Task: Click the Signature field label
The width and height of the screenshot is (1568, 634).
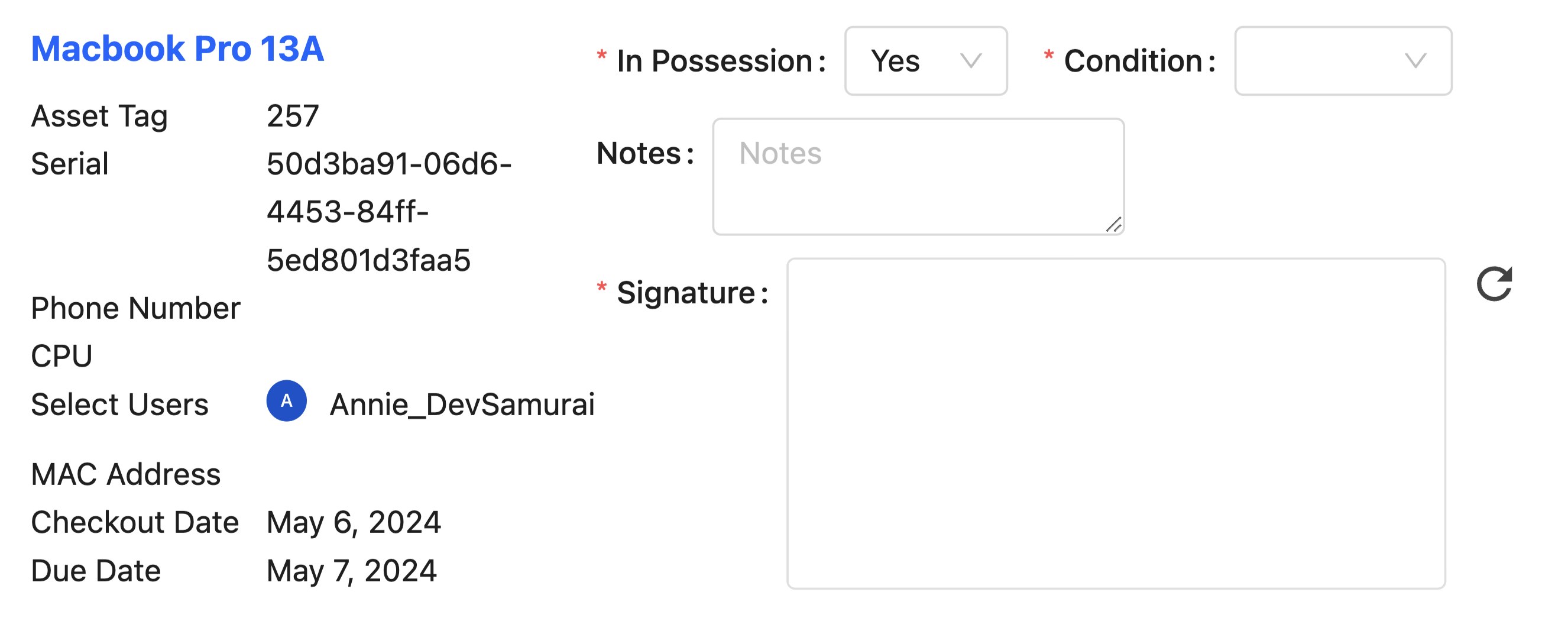Action: (x=685, y=293)
